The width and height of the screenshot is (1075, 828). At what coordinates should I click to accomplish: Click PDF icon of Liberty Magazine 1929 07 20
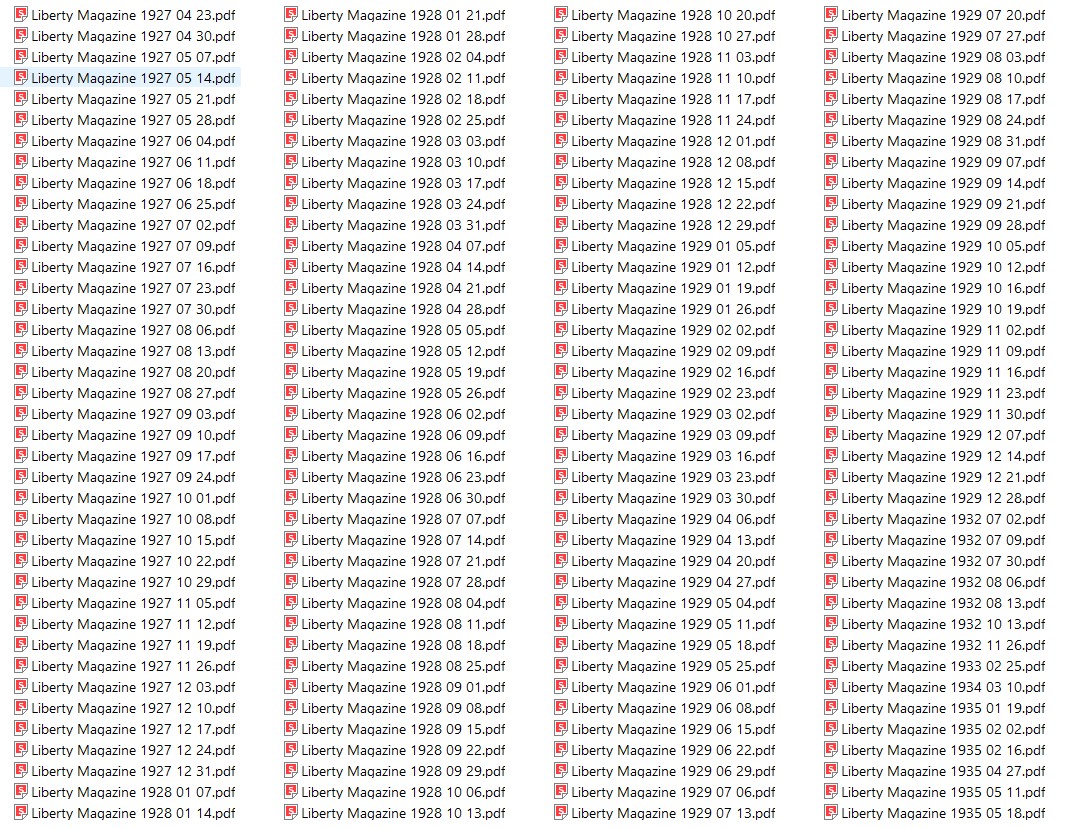pos(832,14)
